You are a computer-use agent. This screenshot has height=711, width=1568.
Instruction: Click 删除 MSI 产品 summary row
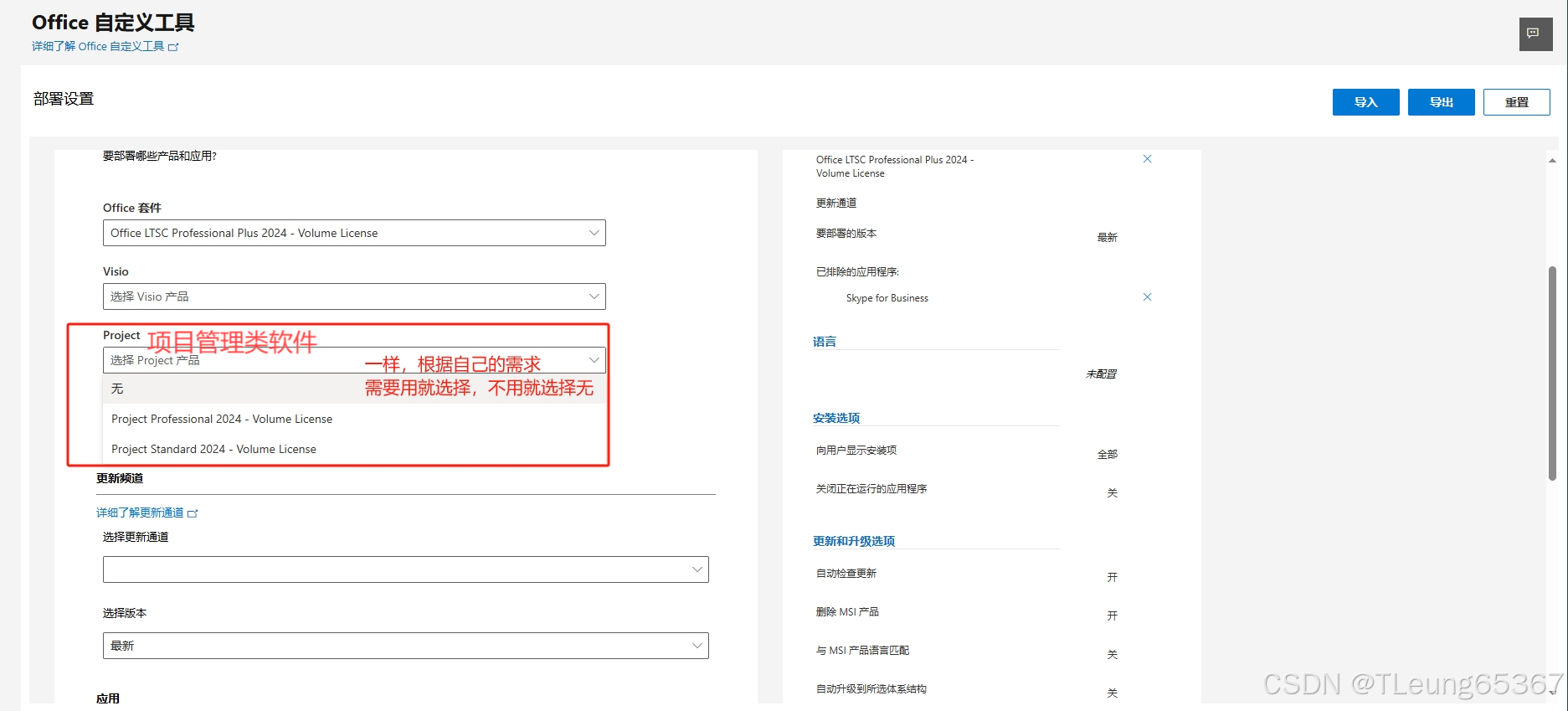click(x=967, y=613)
